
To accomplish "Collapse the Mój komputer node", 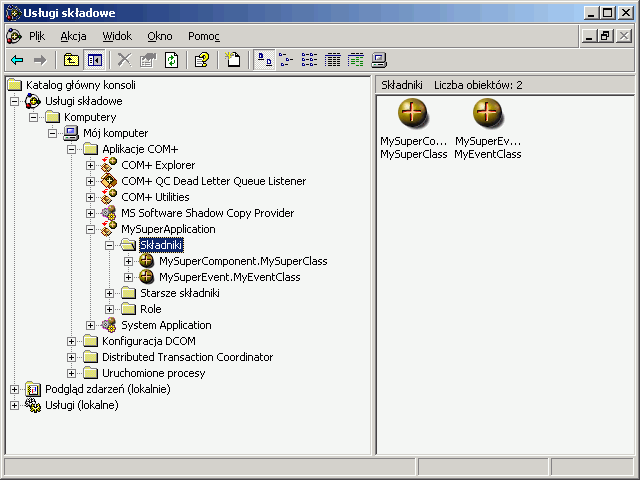I will pyautogui.click(x=52, y=133).
